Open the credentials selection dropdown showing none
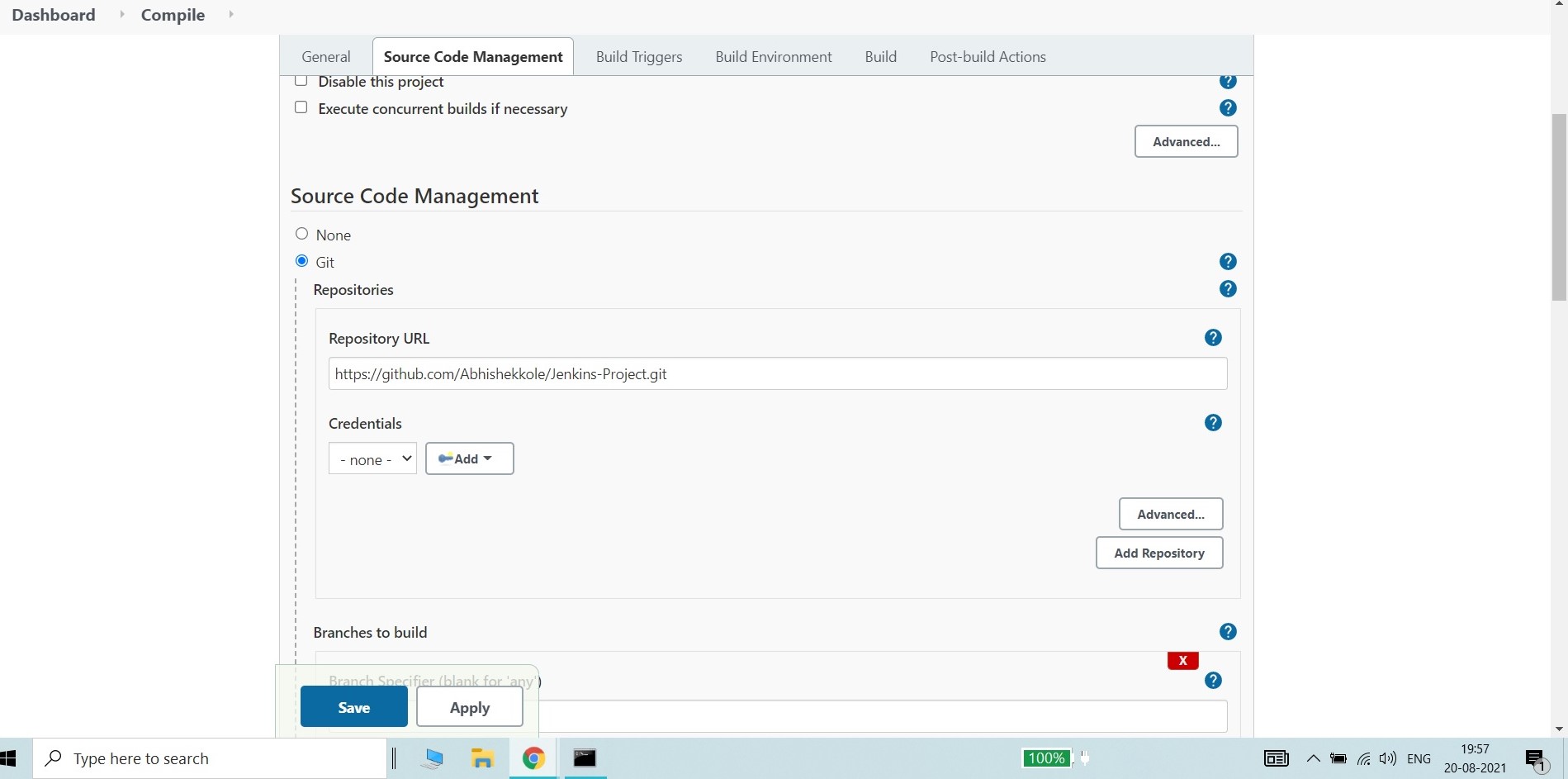 pyautogui.click(x=372, y=458)
